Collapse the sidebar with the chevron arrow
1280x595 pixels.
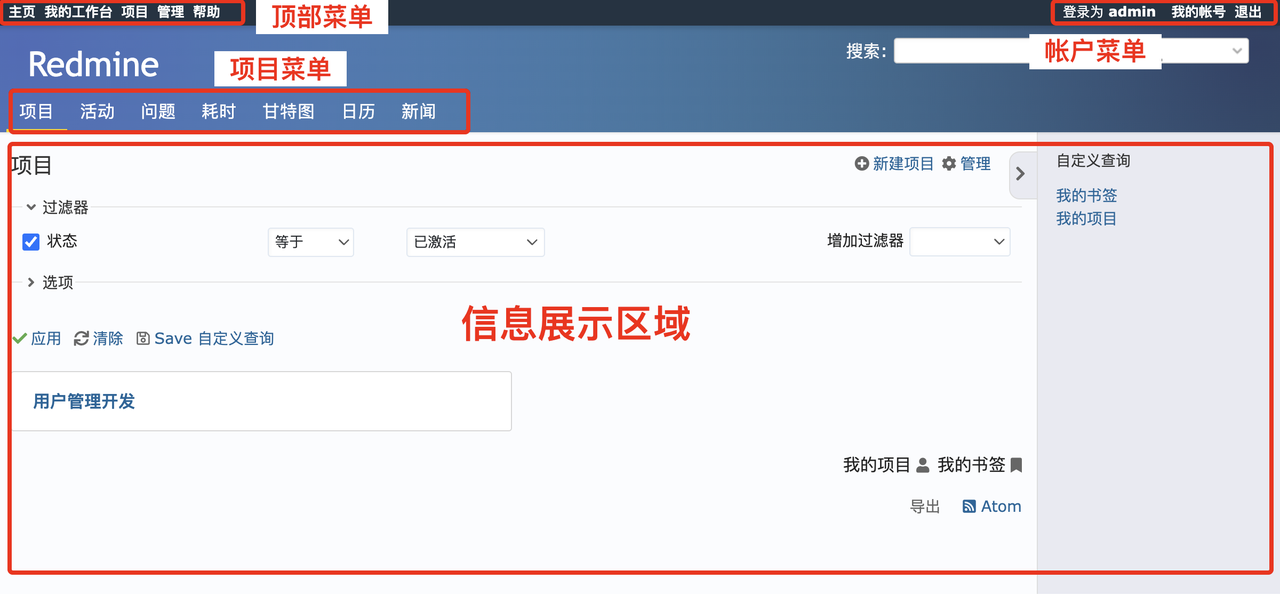(x=1021, y=174)
